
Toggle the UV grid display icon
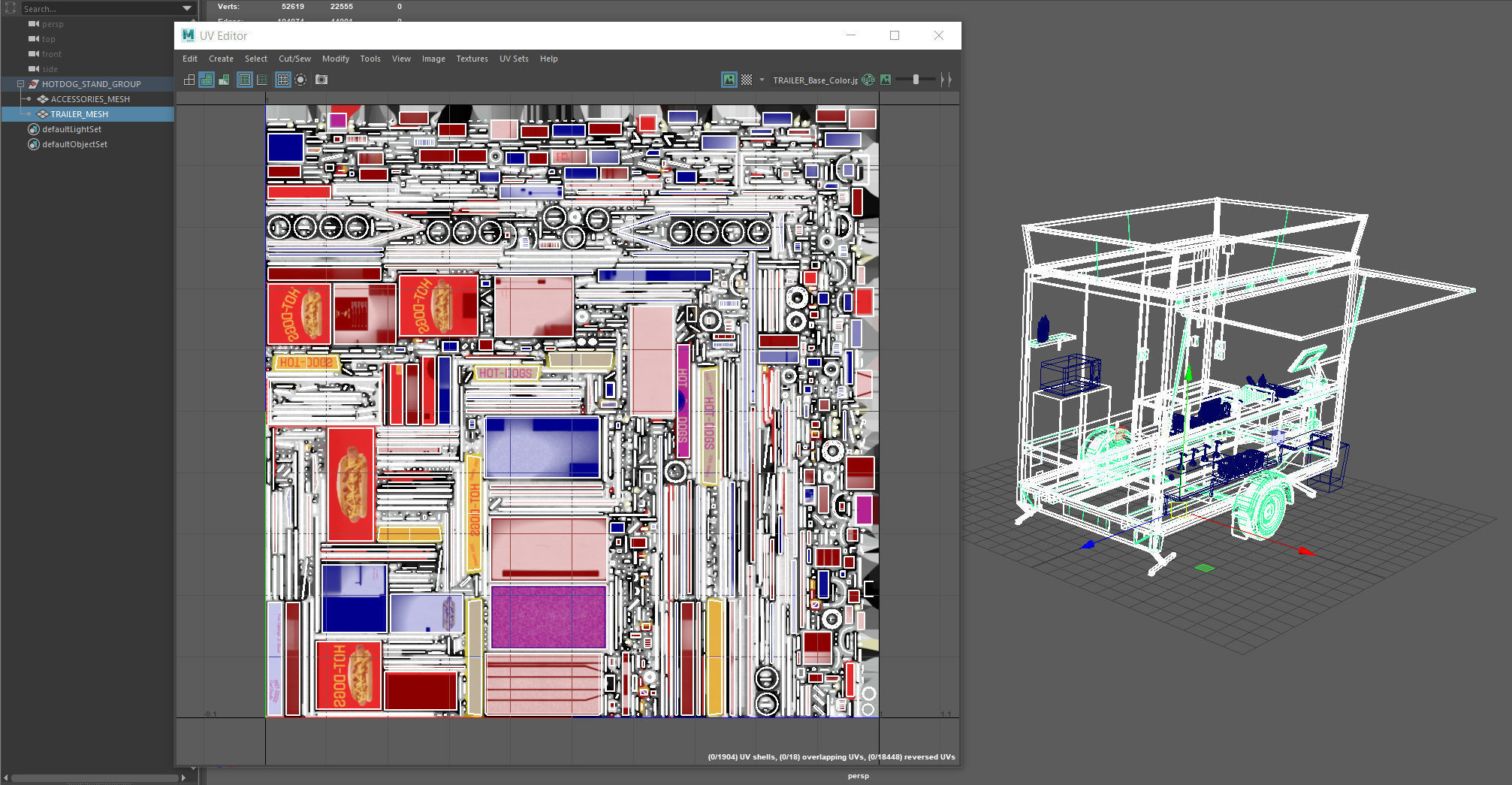coord(283,80)
